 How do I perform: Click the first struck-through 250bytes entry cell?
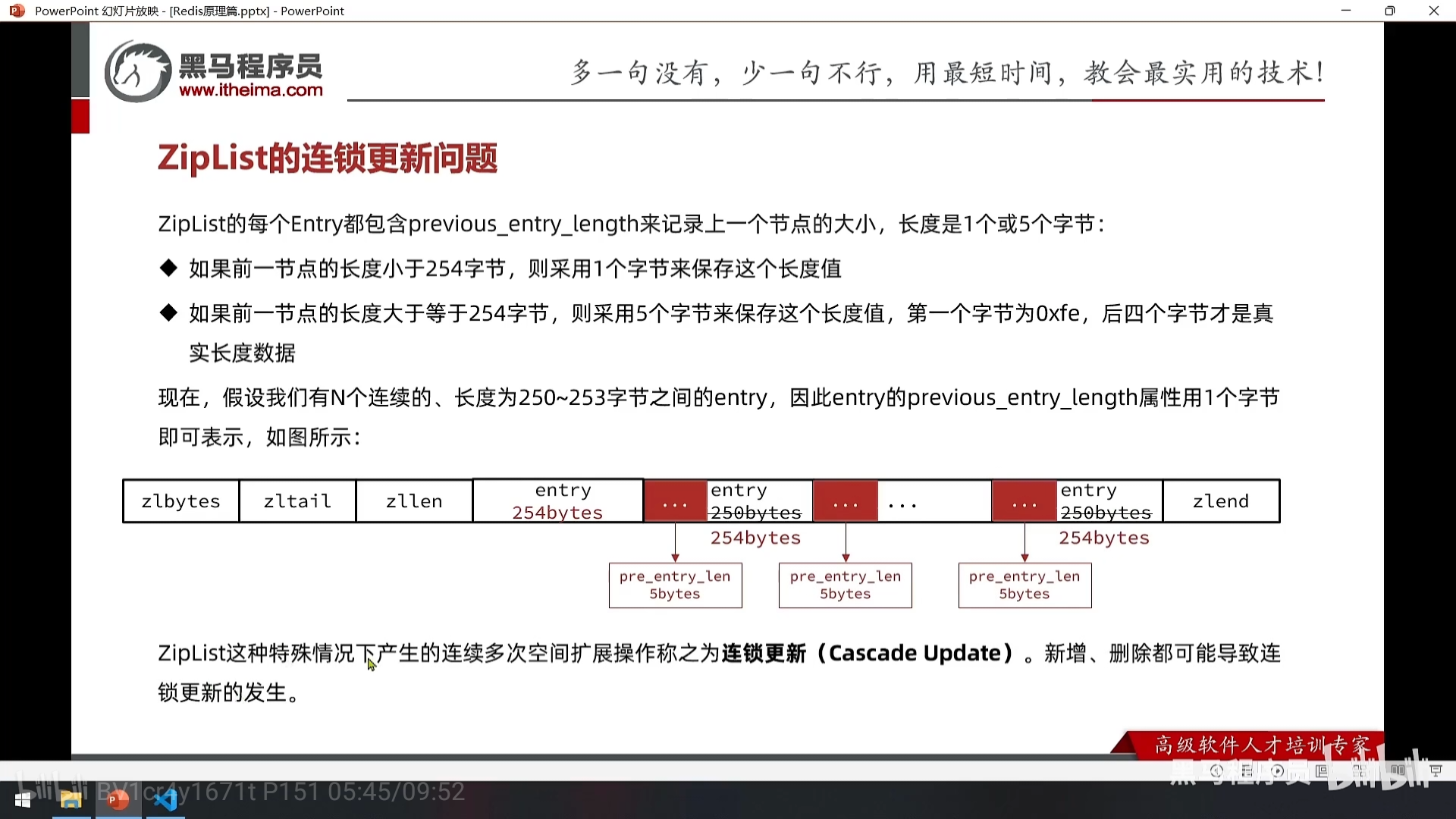coord(760,501)
